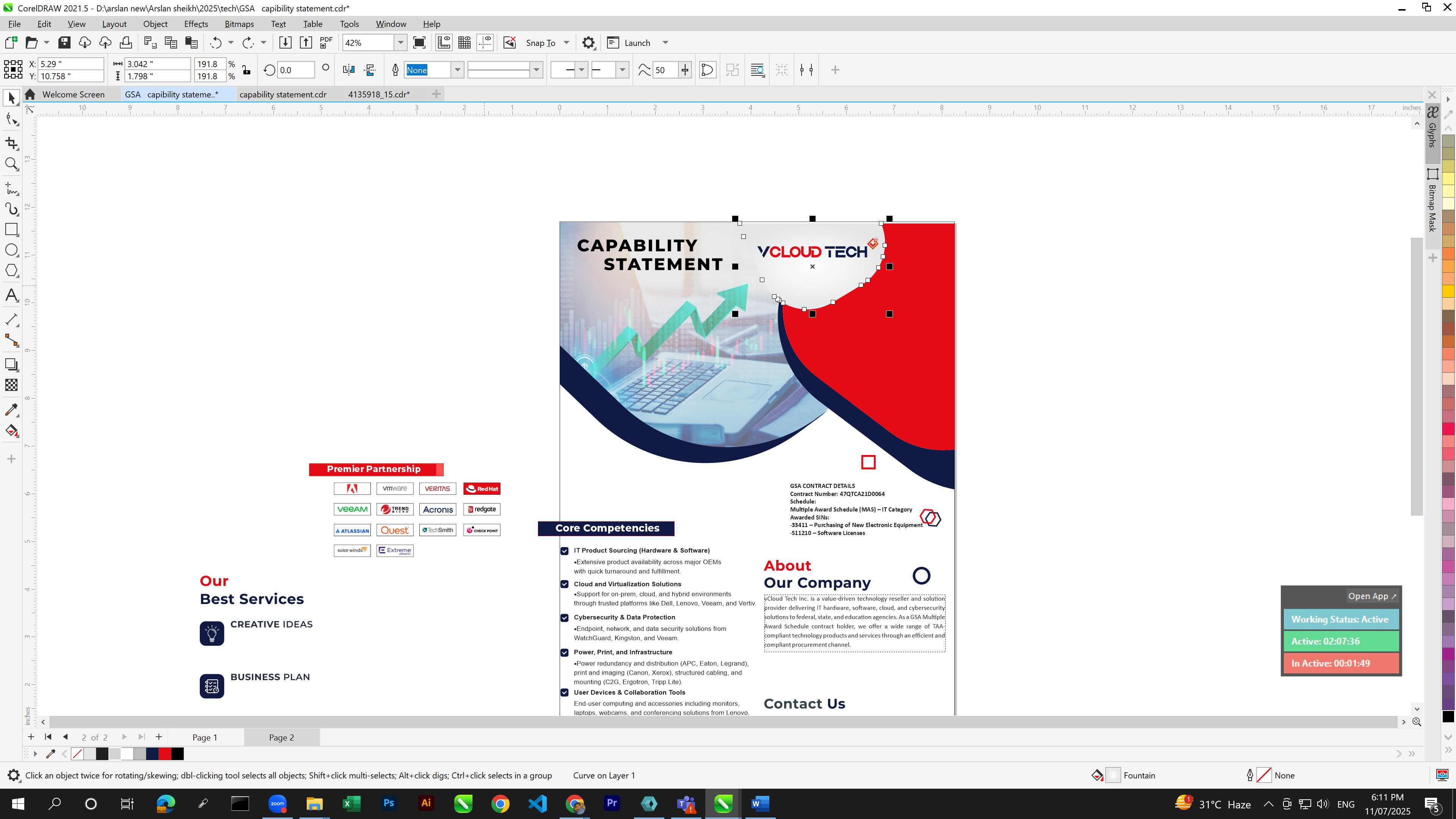
Task: Select the Freehand drawing tool
Action: [11, 188]
